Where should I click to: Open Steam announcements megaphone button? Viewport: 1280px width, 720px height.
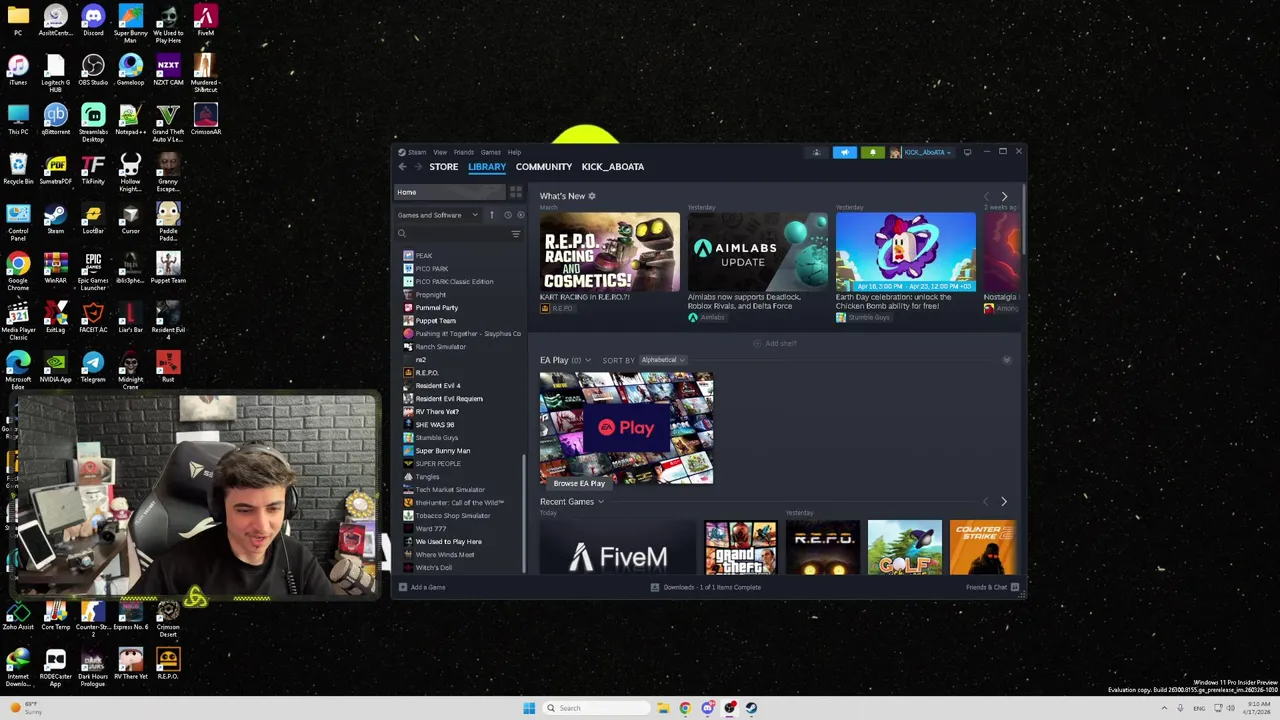pos(845,152)
